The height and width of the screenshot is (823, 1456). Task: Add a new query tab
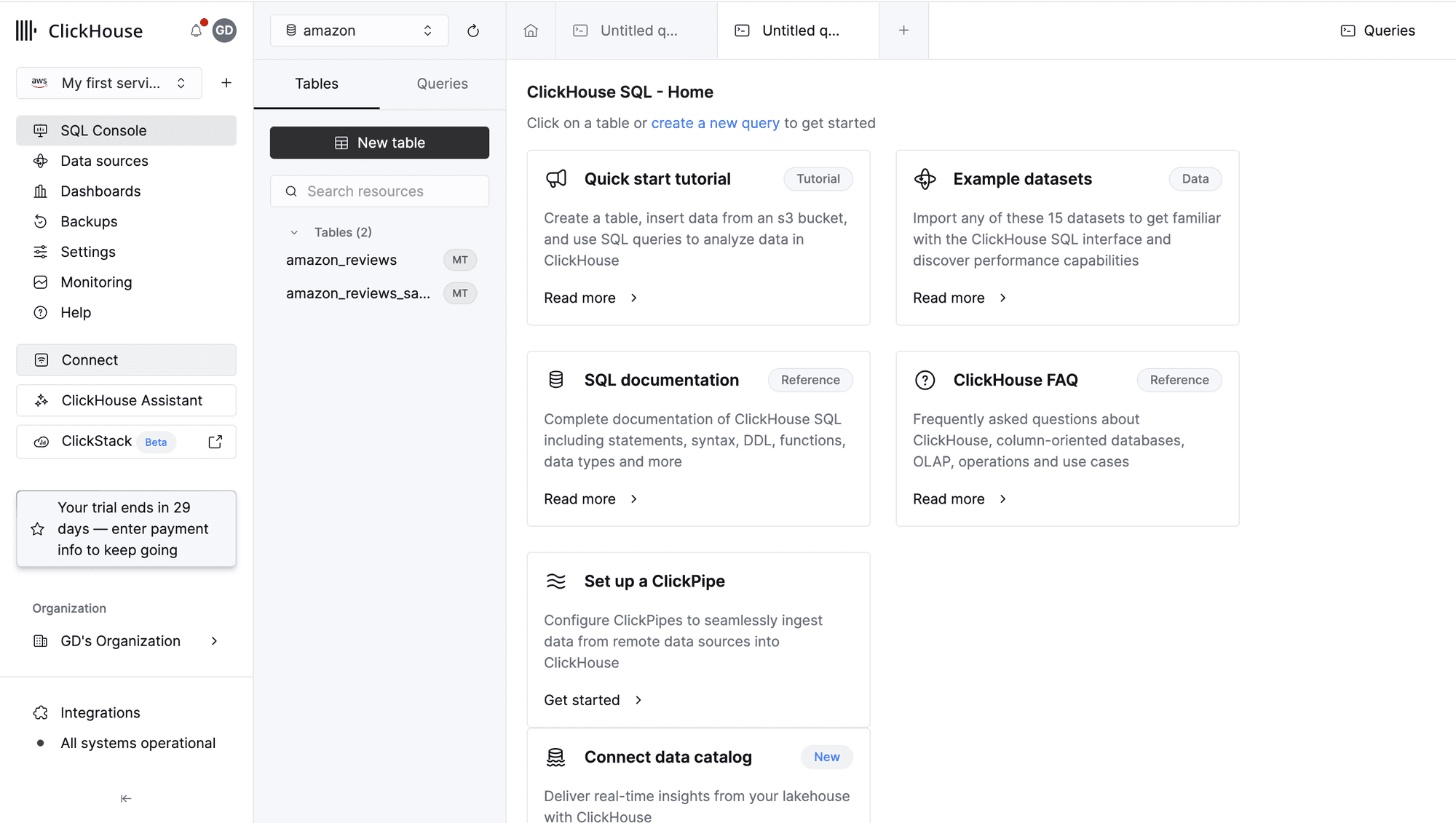click(x=903, y=31)
